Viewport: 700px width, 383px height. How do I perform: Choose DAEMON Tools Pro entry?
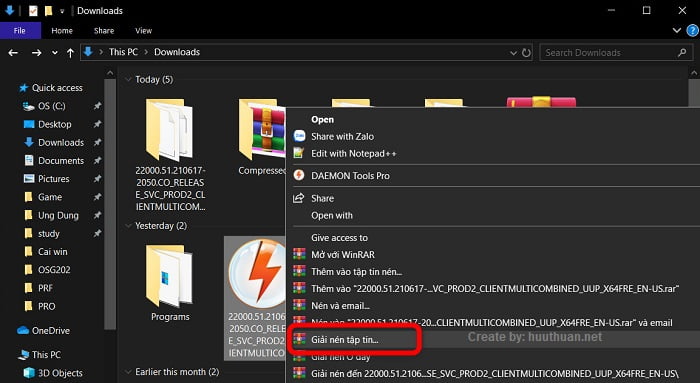(x=350, y=176)
